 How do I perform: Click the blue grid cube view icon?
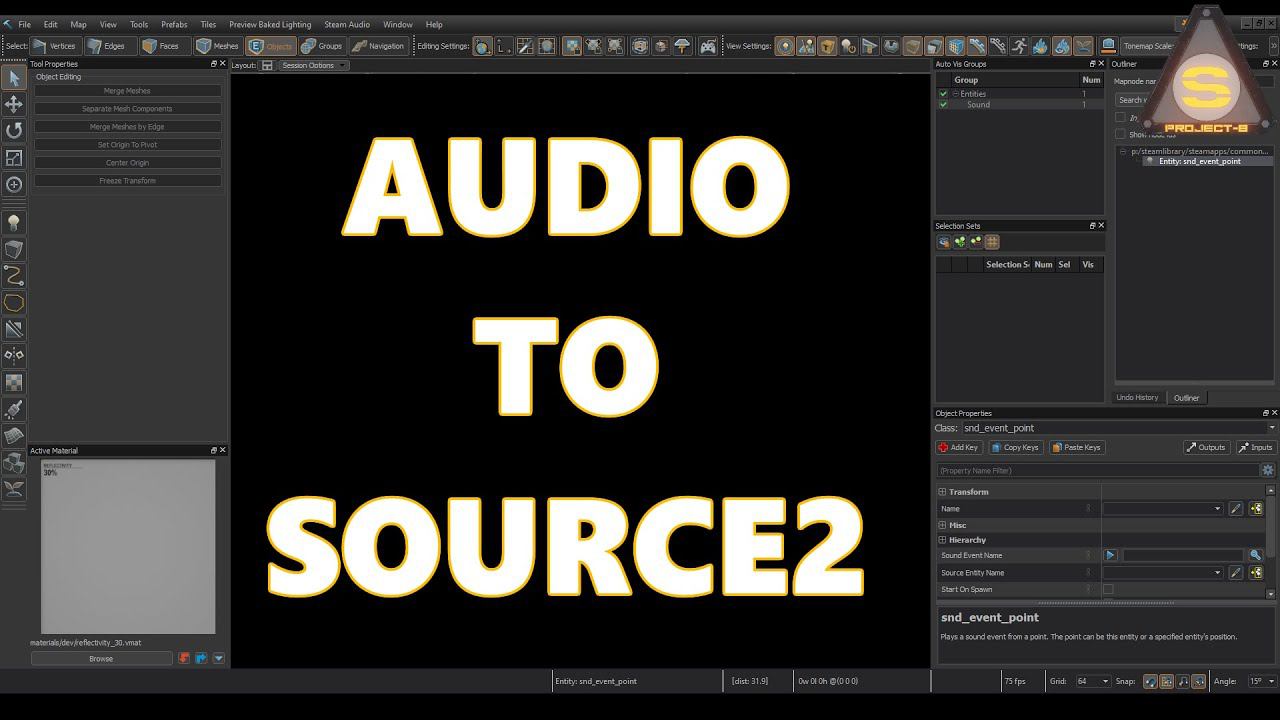pos(955,46)
